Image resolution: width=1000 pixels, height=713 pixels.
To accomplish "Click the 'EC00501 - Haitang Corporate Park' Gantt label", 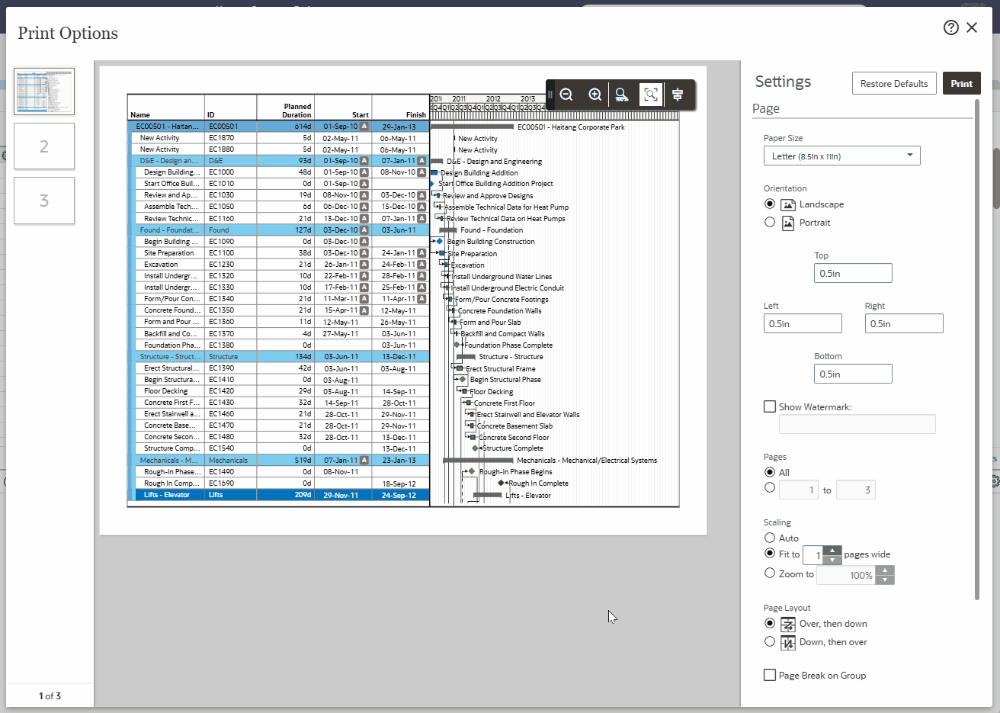I will point(571,127).
